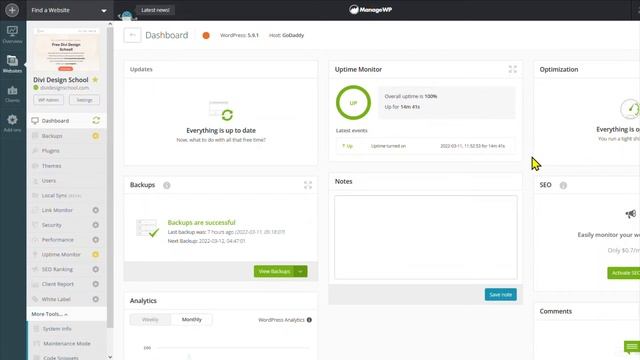Click the Optimization speedometer icon
This screenshot has height=360, width=640.
coord(630,109)
